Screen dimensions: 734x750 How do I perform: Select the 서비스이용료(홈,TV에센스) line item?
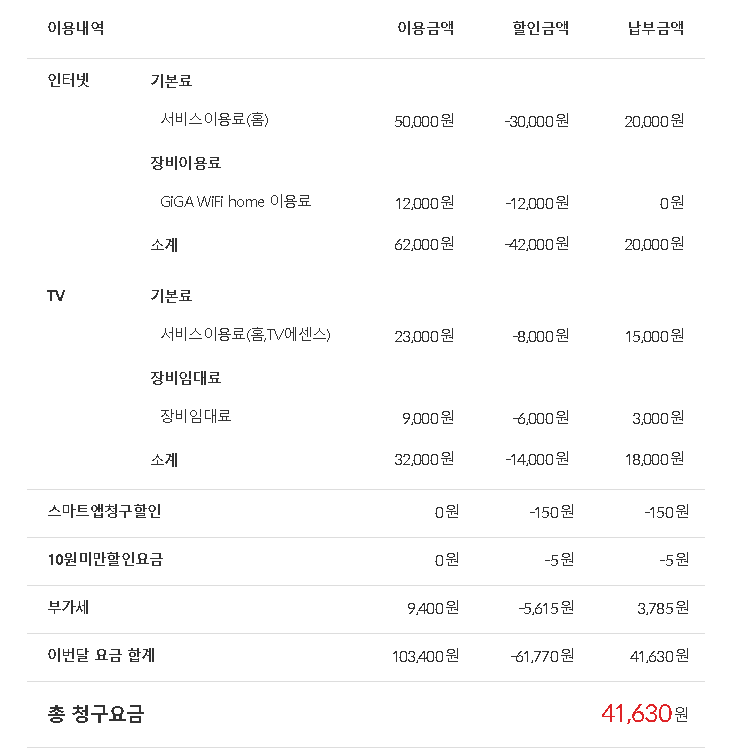pyautogui.click(x=245, y=334)
